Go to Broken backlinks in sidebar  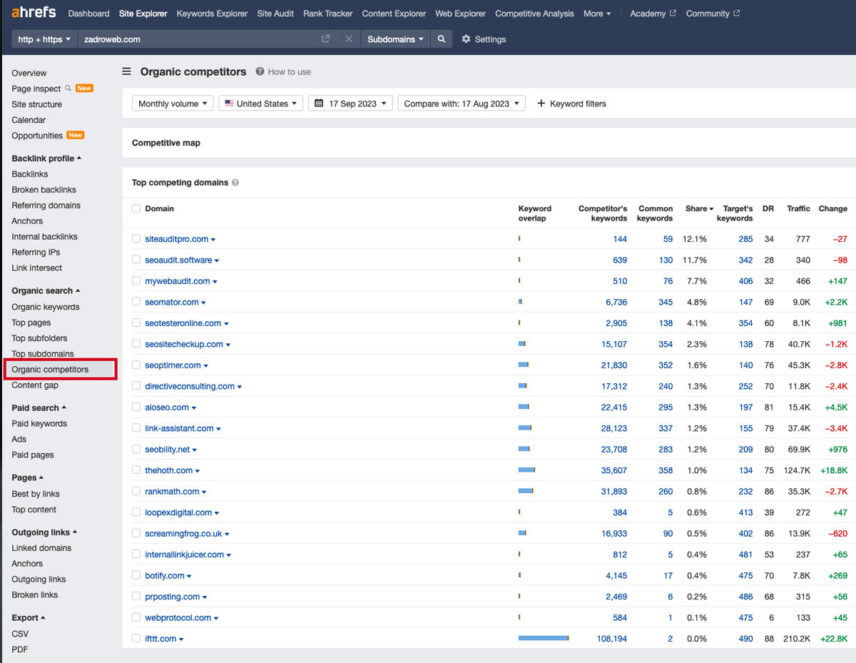tap(44, 190)
